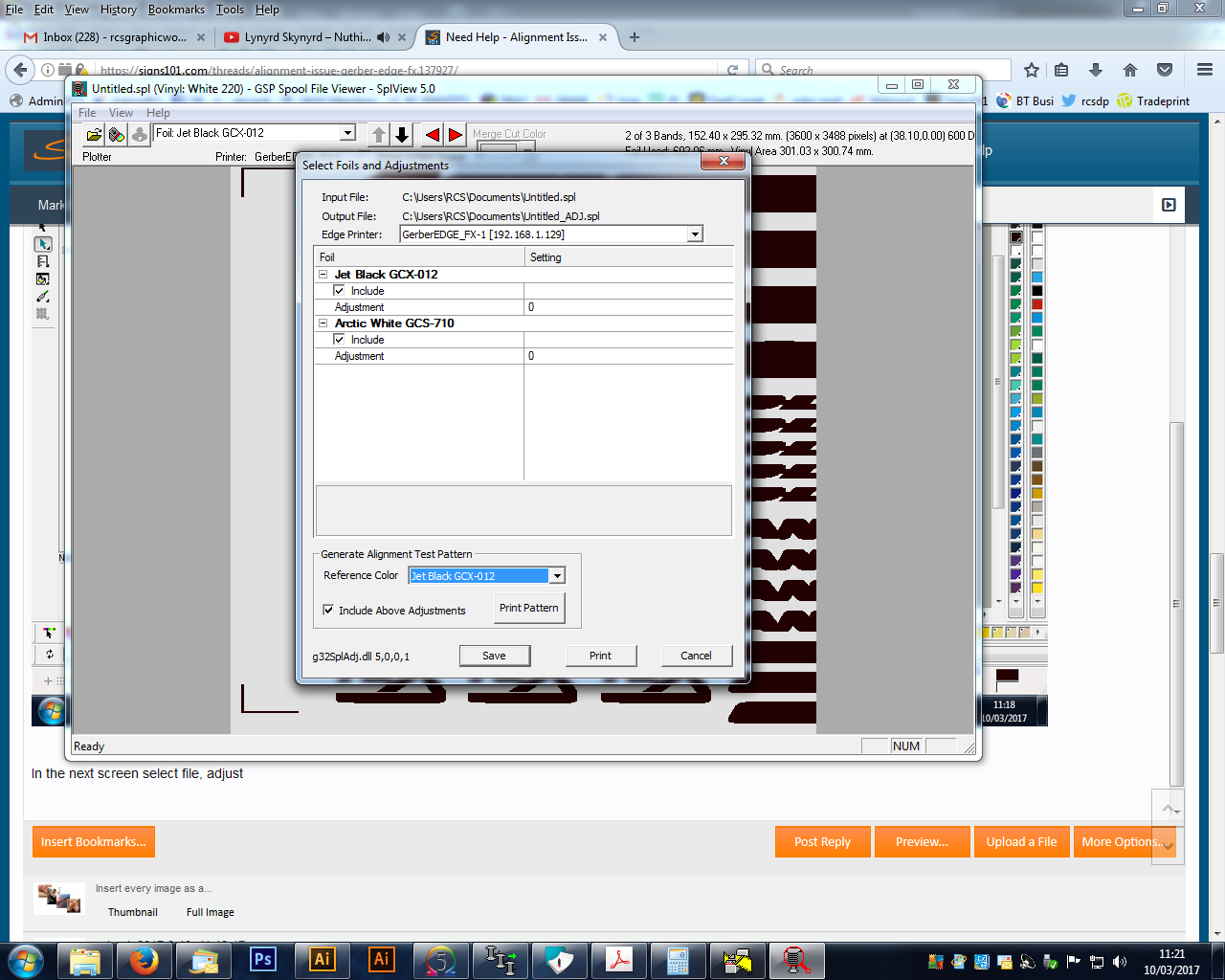Open the Firefox Bookmarks menu
Viewport: 1225px width, 980px height.
coord(176,10)
